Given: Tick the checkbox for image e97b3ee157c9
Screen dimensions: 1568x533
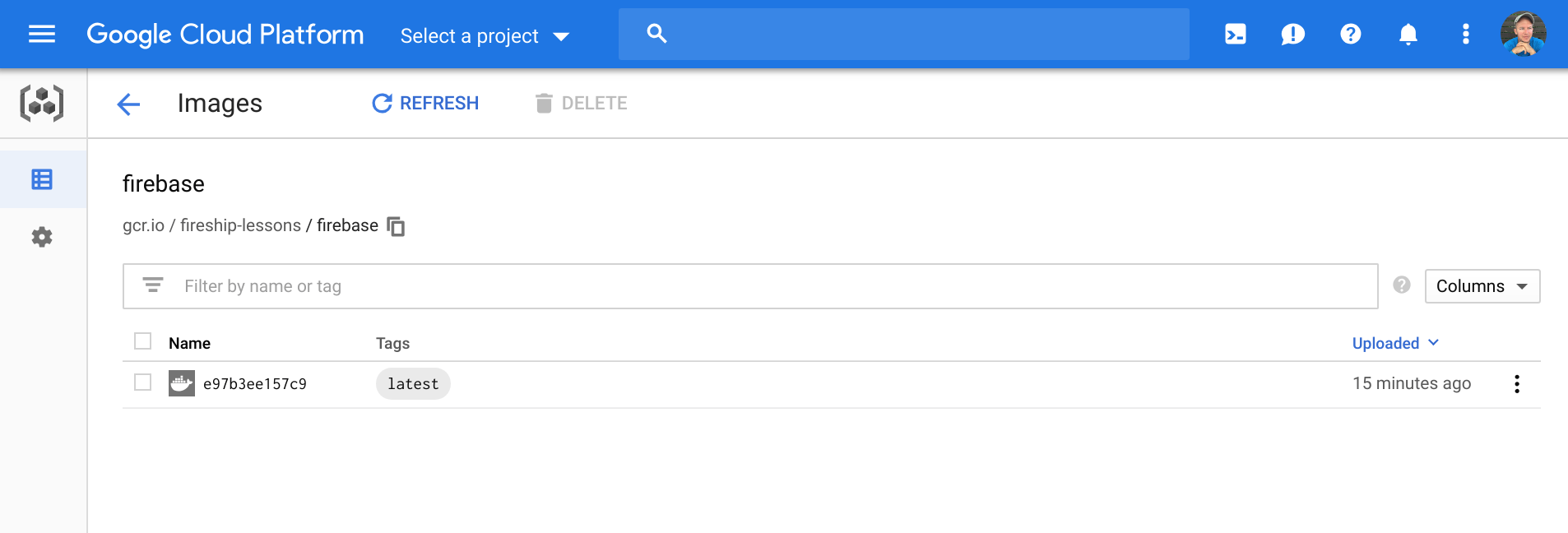Looking at the screenshot, I should [x=143, y=382].
